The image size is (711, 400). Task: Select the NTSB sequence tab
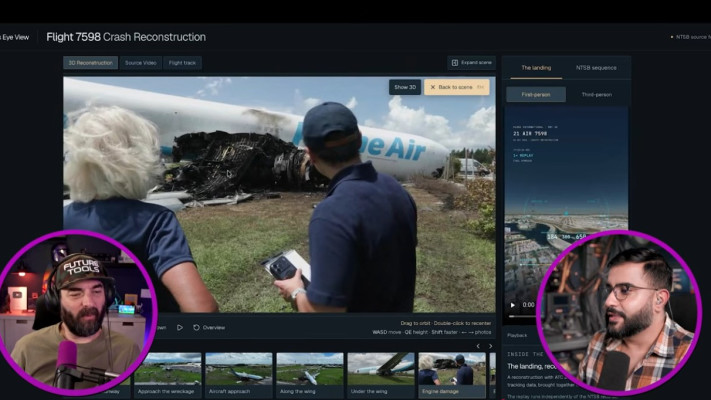pyautogui.click(x=596, y=68)
